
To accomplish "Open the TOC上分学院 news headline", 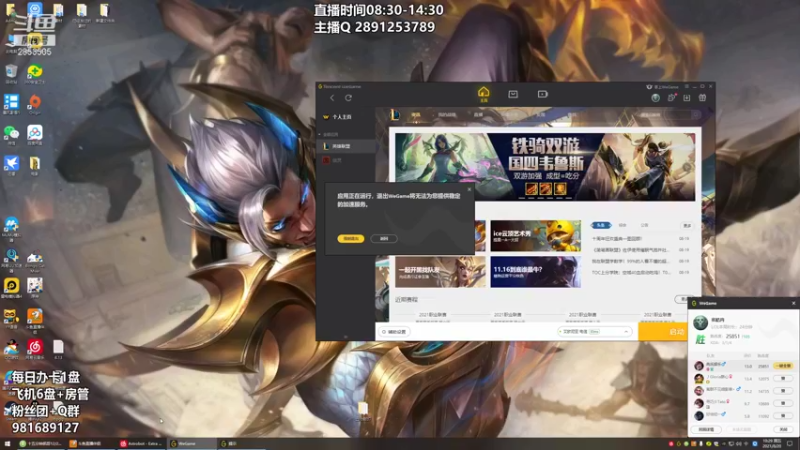I will (x=631, y=272).
